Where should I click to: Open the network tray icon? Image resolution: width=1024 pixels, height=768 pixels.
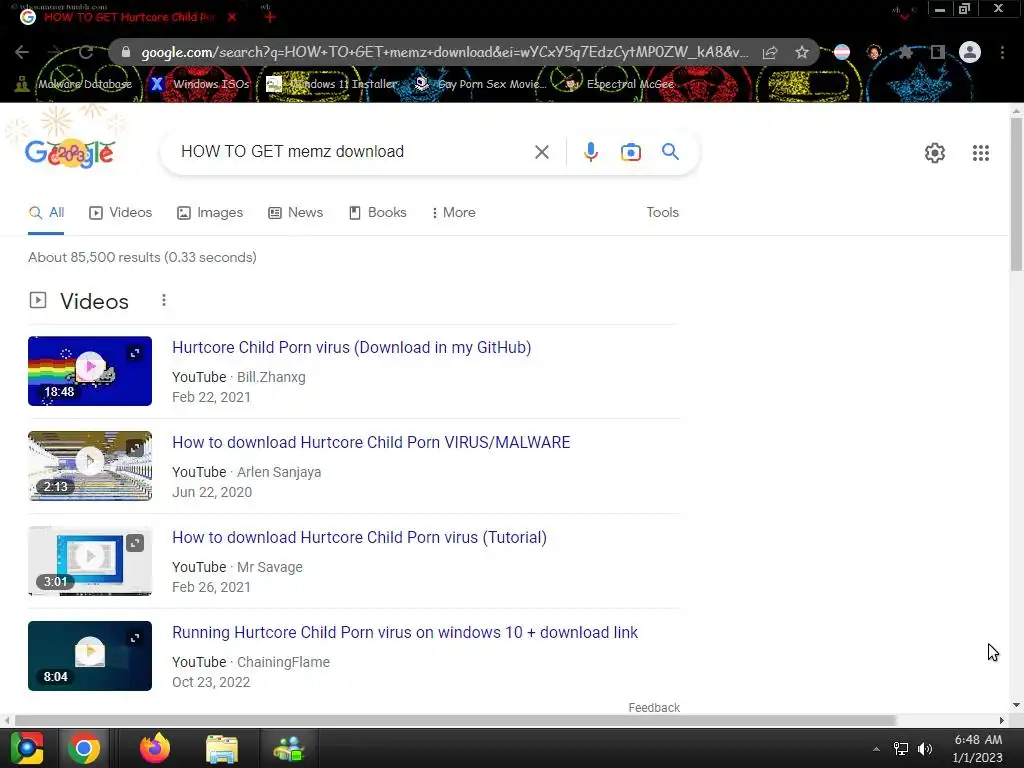click(901, 749)
